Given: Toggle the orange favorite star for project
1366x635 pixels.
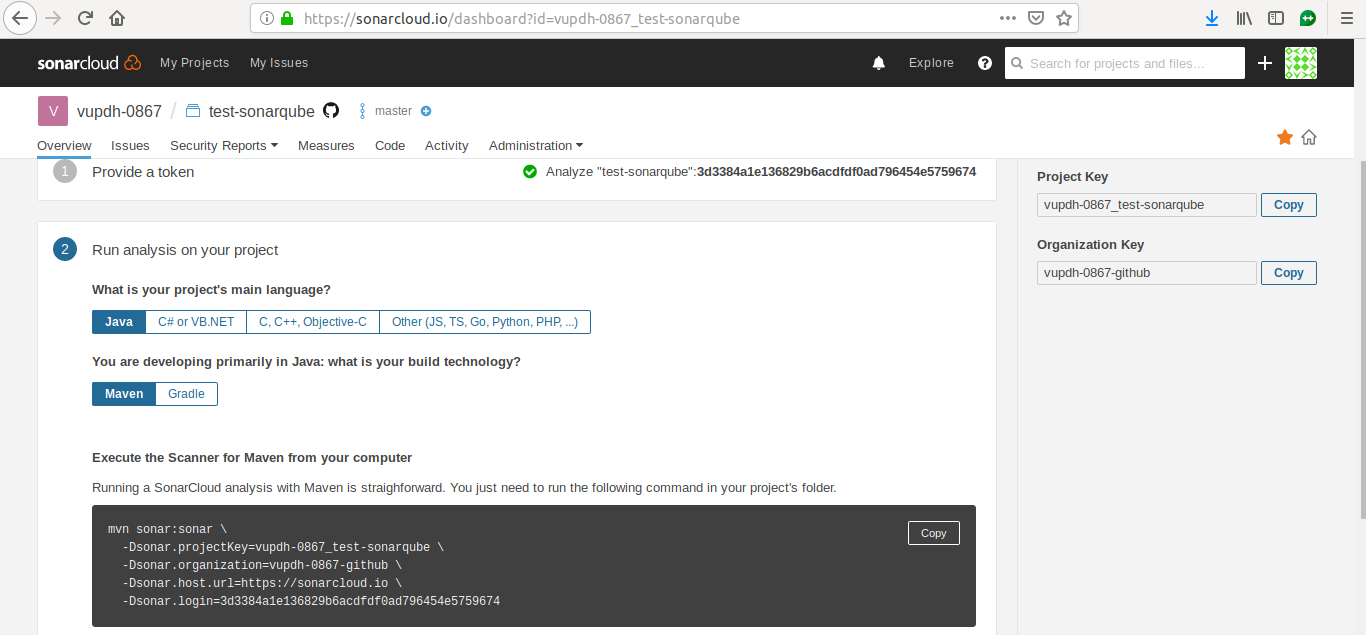Looking at the screenshot, I should point(1285,138).
